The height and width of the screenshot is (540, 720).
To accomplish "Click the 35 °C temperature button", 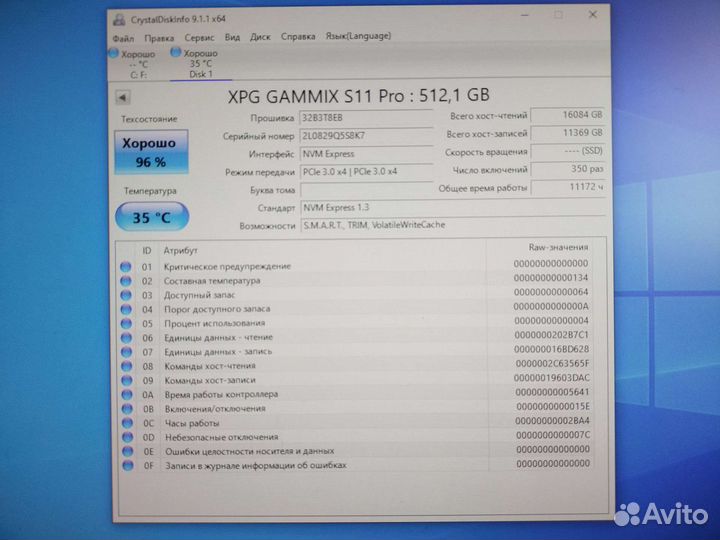I will point(152,217).
